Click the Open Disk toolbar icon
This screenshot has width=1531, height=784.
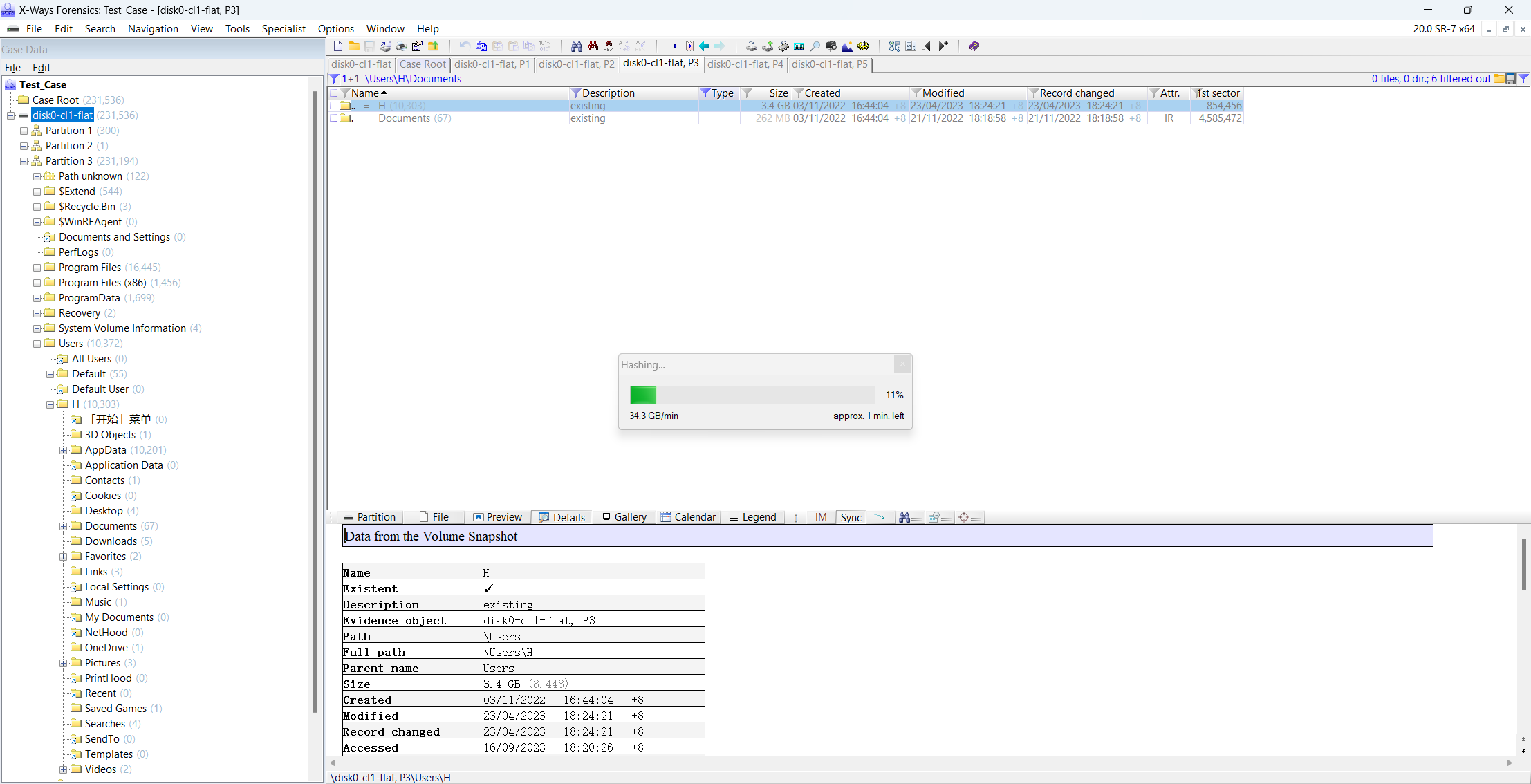pyautogui.click(x=751, y=46)
